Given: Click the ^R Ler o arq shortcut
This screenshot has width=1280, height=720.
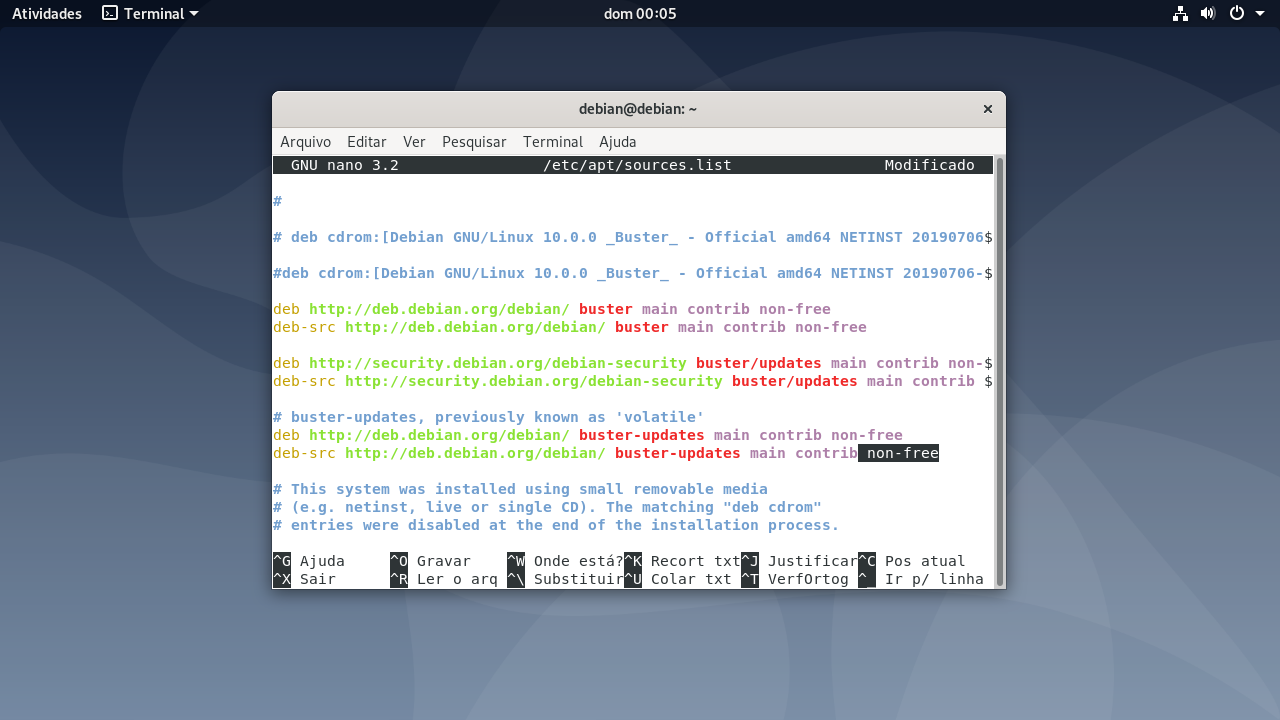Looking at the screenshot, I should point(444,579).
